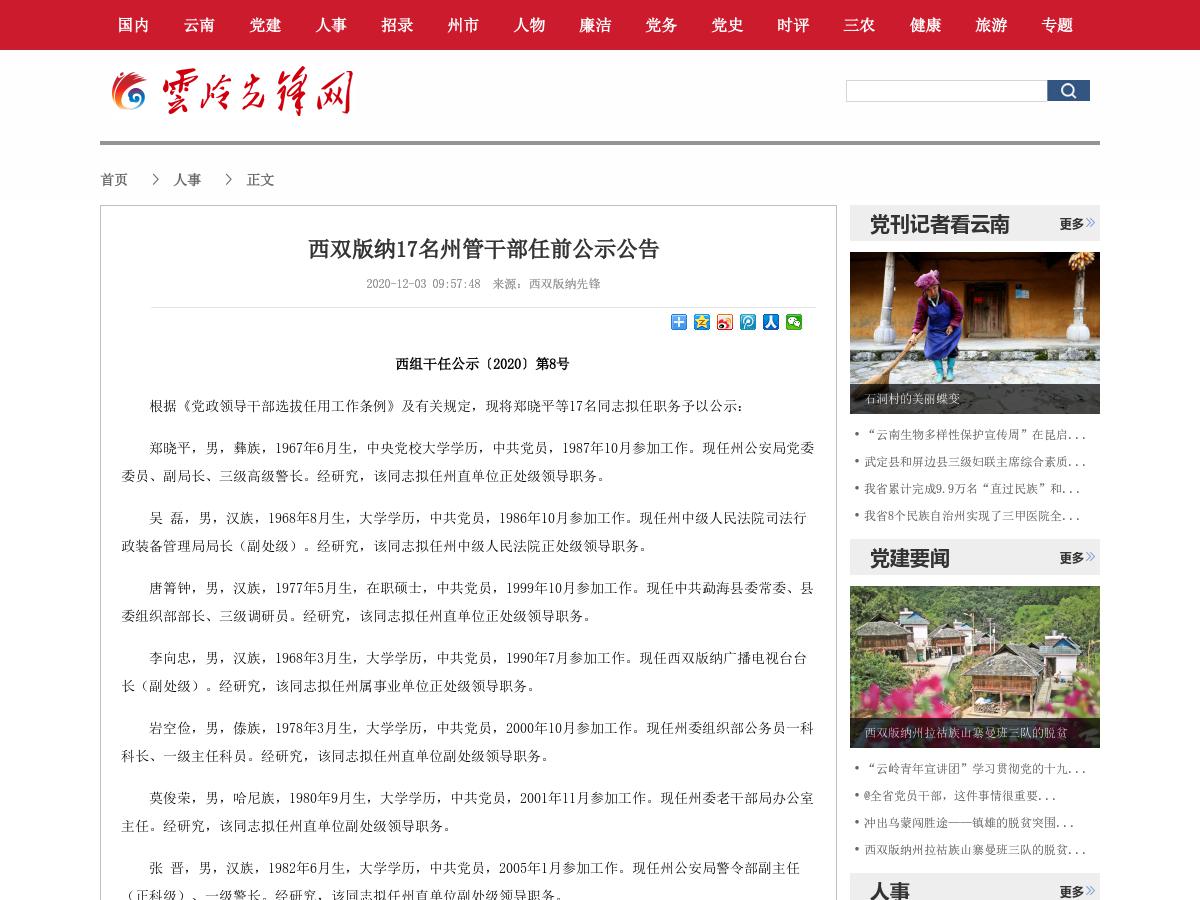Open the 旅游 channel
This screenshot has width=1200, height=900.
(991, 25)
